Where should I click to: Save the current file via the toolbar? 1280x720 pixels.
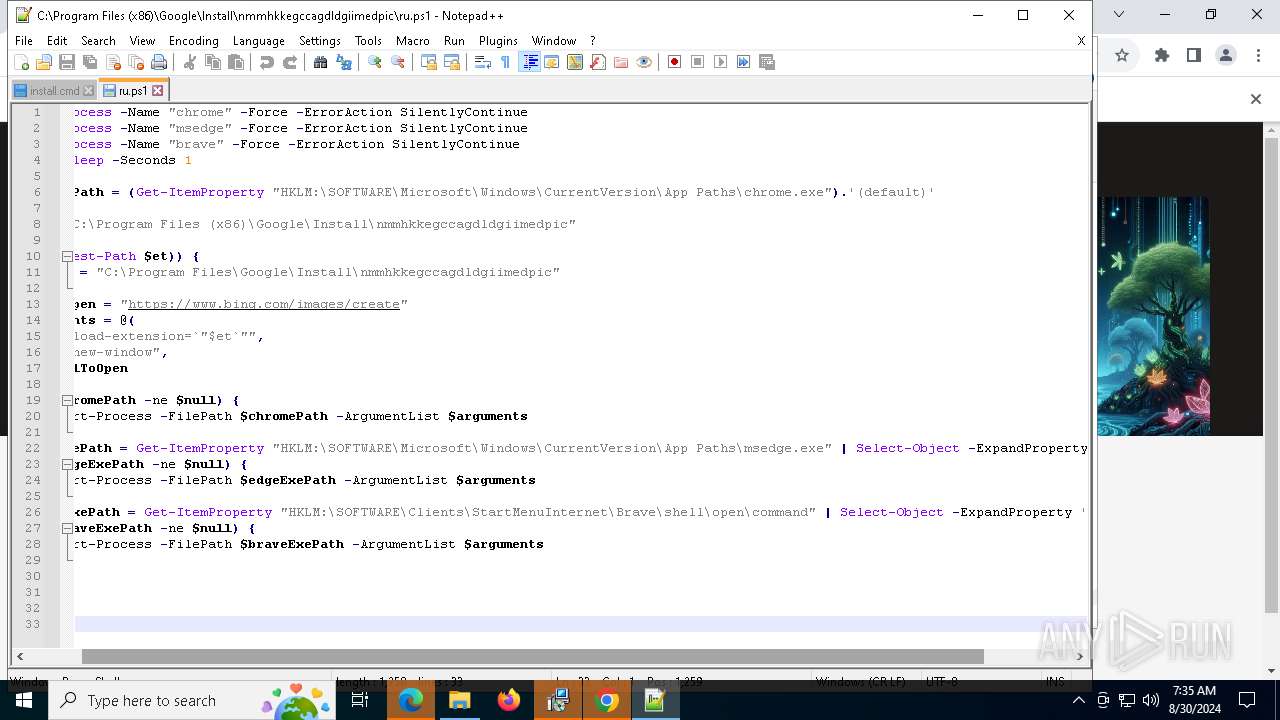67,62
